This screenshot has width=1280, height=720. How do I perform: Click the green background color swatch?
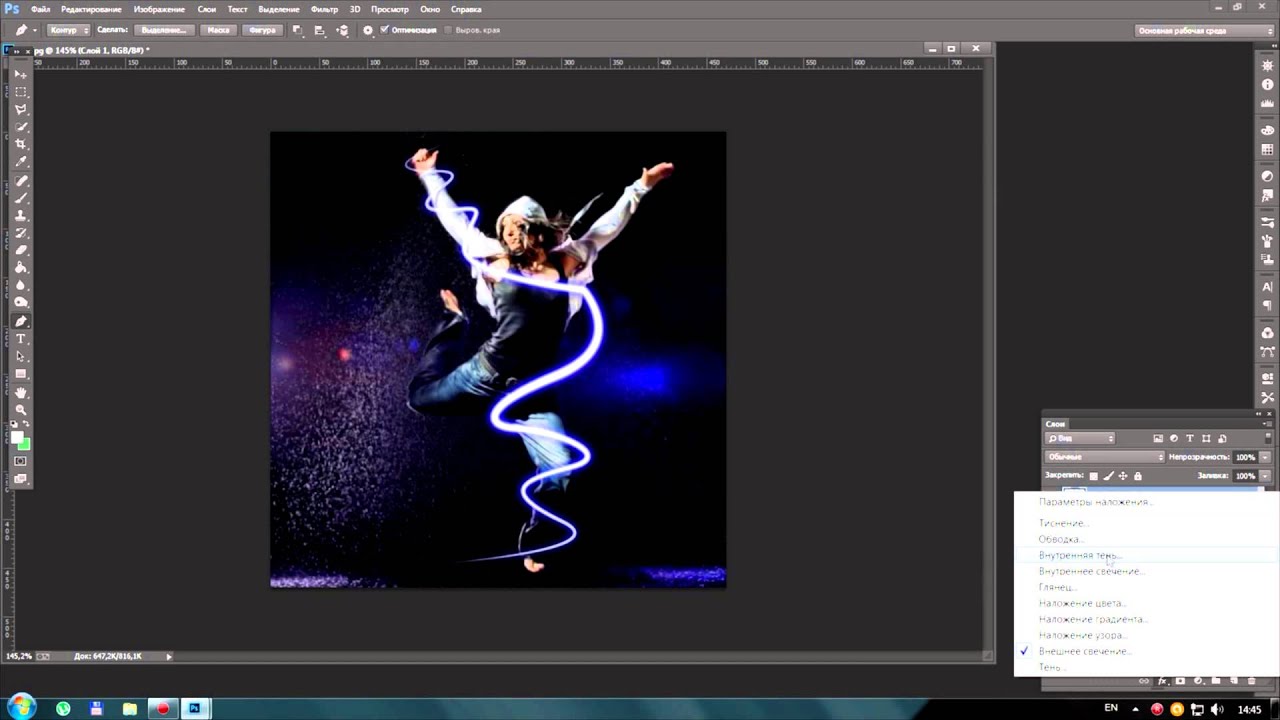[26, 447]
